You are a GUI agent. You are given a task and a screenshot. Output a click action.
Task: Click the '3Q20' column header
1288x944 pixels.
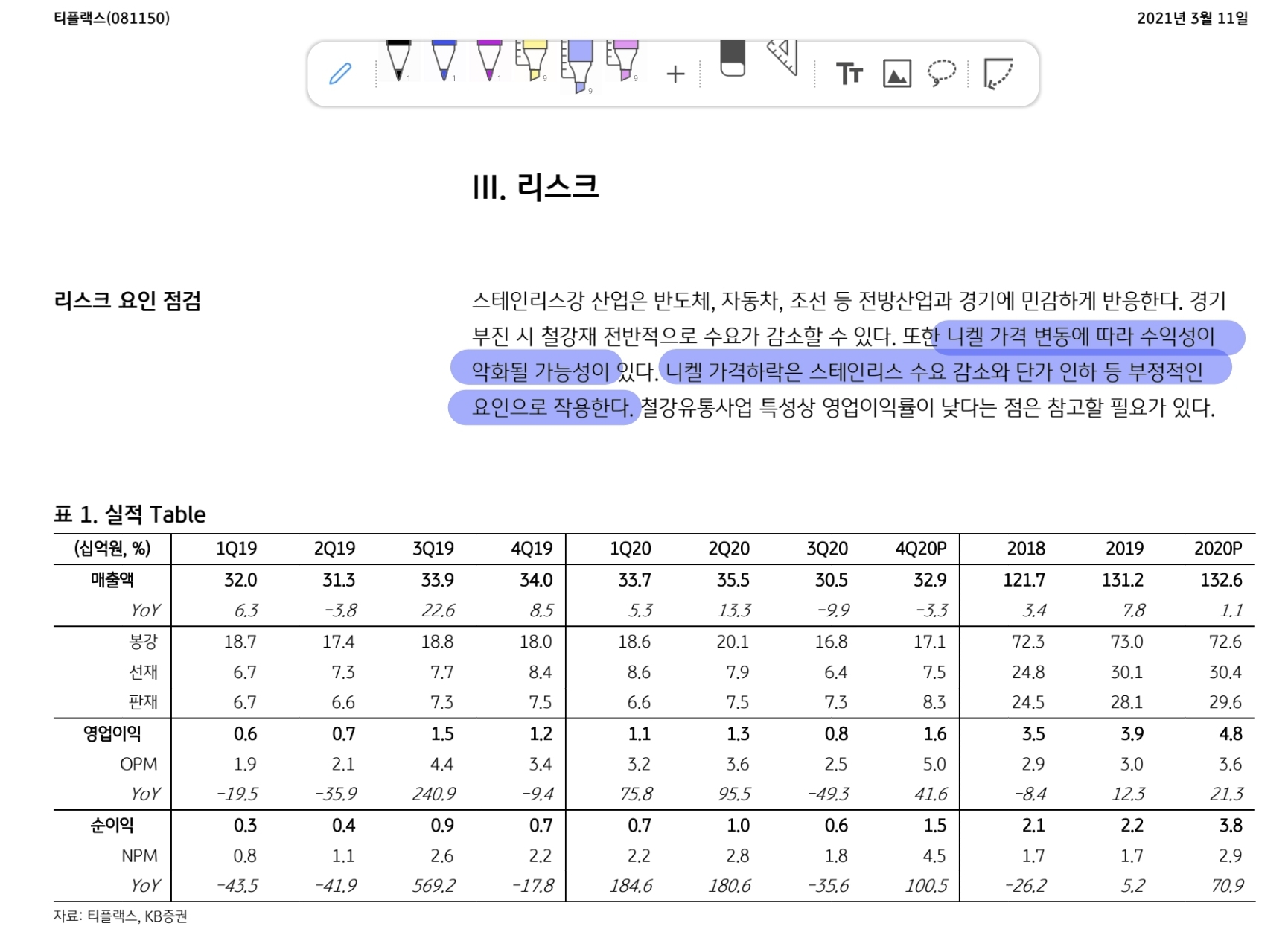pos(827,549)
